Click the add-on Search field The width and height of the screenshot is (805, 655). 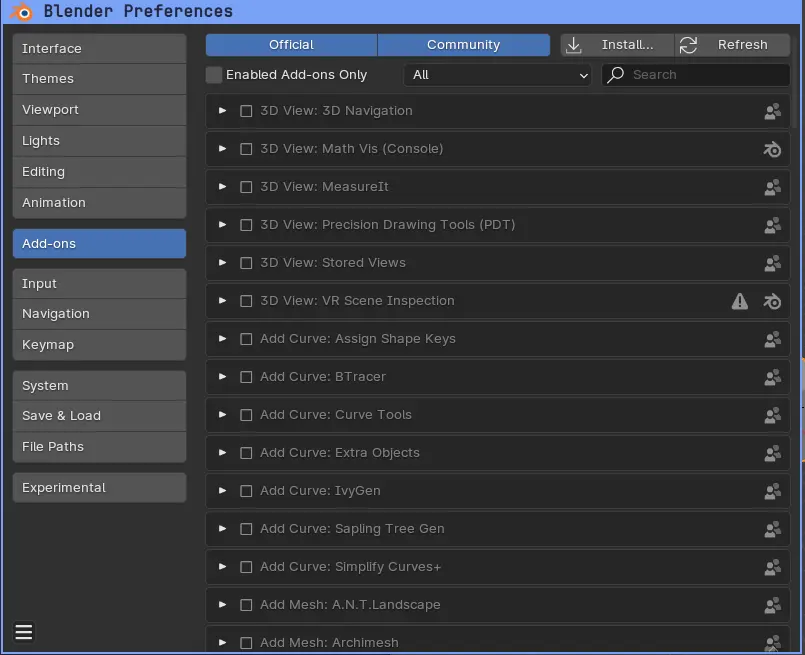coord(706,75)
